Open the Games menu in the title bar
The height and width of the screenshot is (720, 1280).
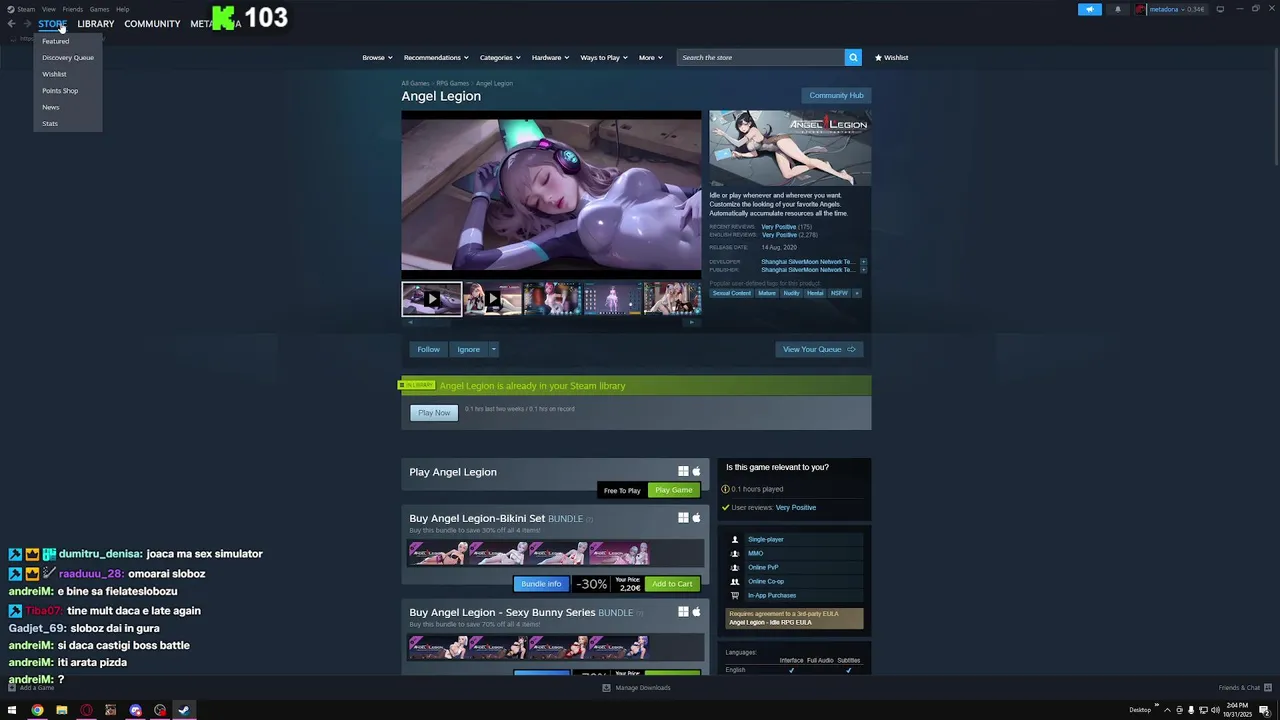tap(99, 9)
